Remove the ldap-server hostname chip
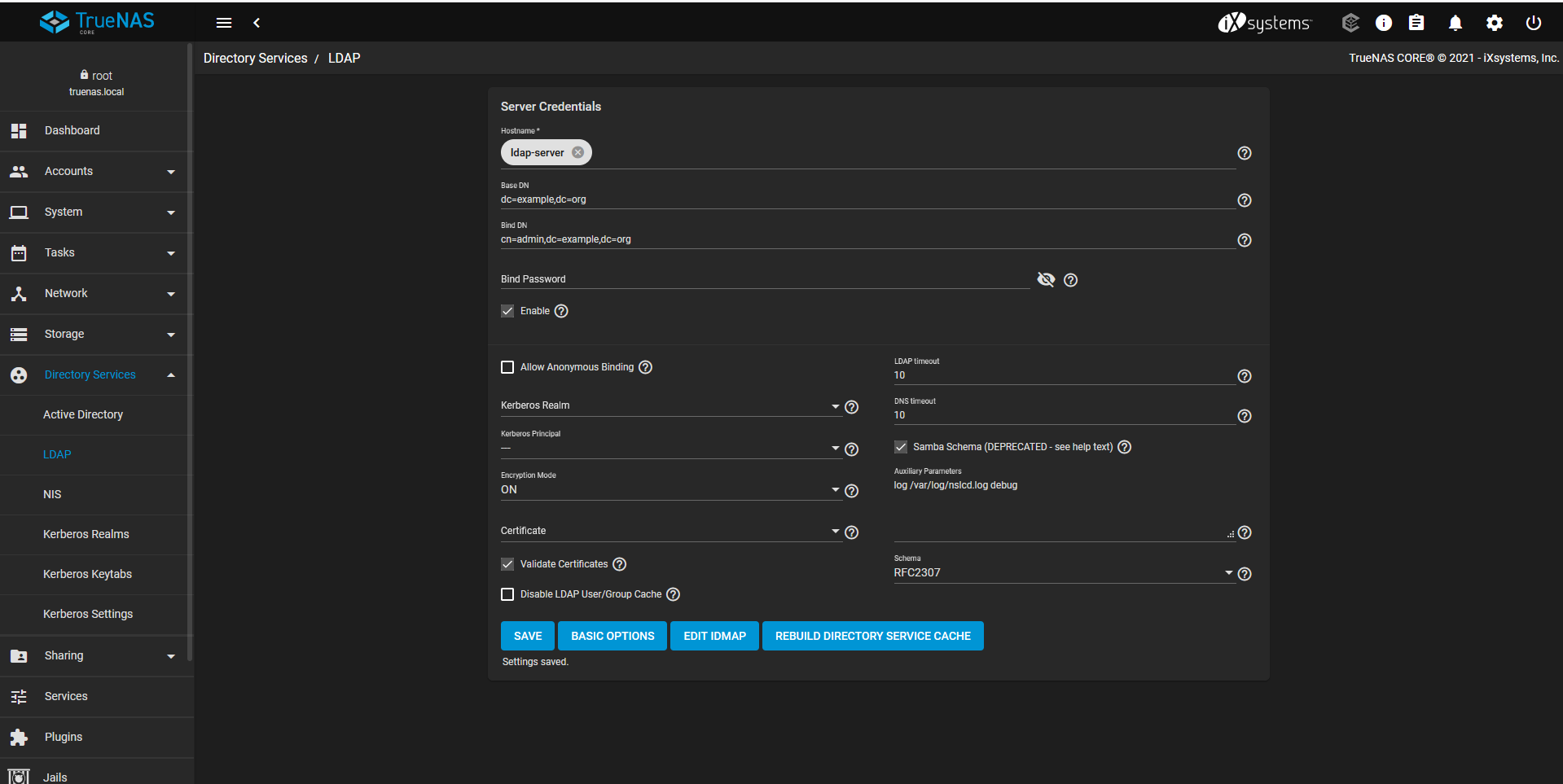This screenshot has width=1563, height=784. 577,152
